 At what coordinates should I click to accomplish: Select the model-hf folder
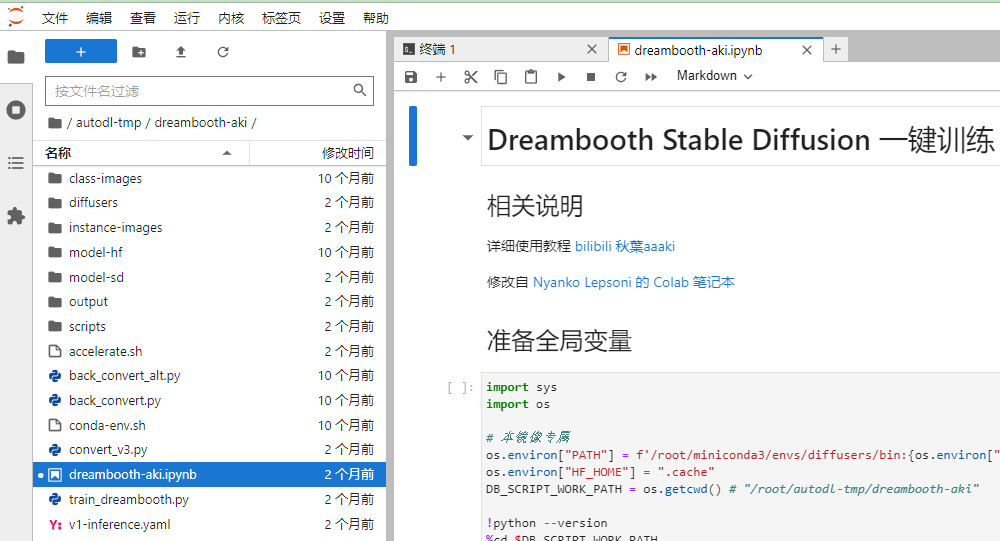(x=209, y=252)
